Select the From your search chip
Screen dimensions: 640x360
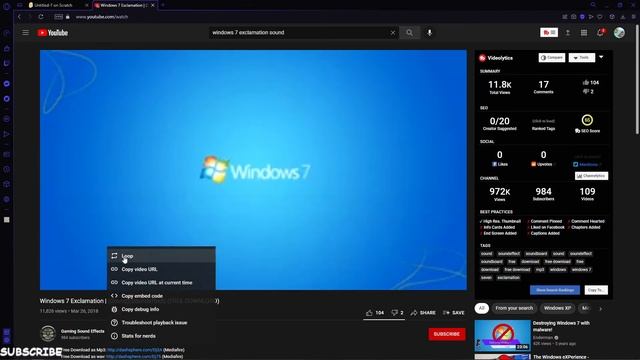click(x=514, y=308)
